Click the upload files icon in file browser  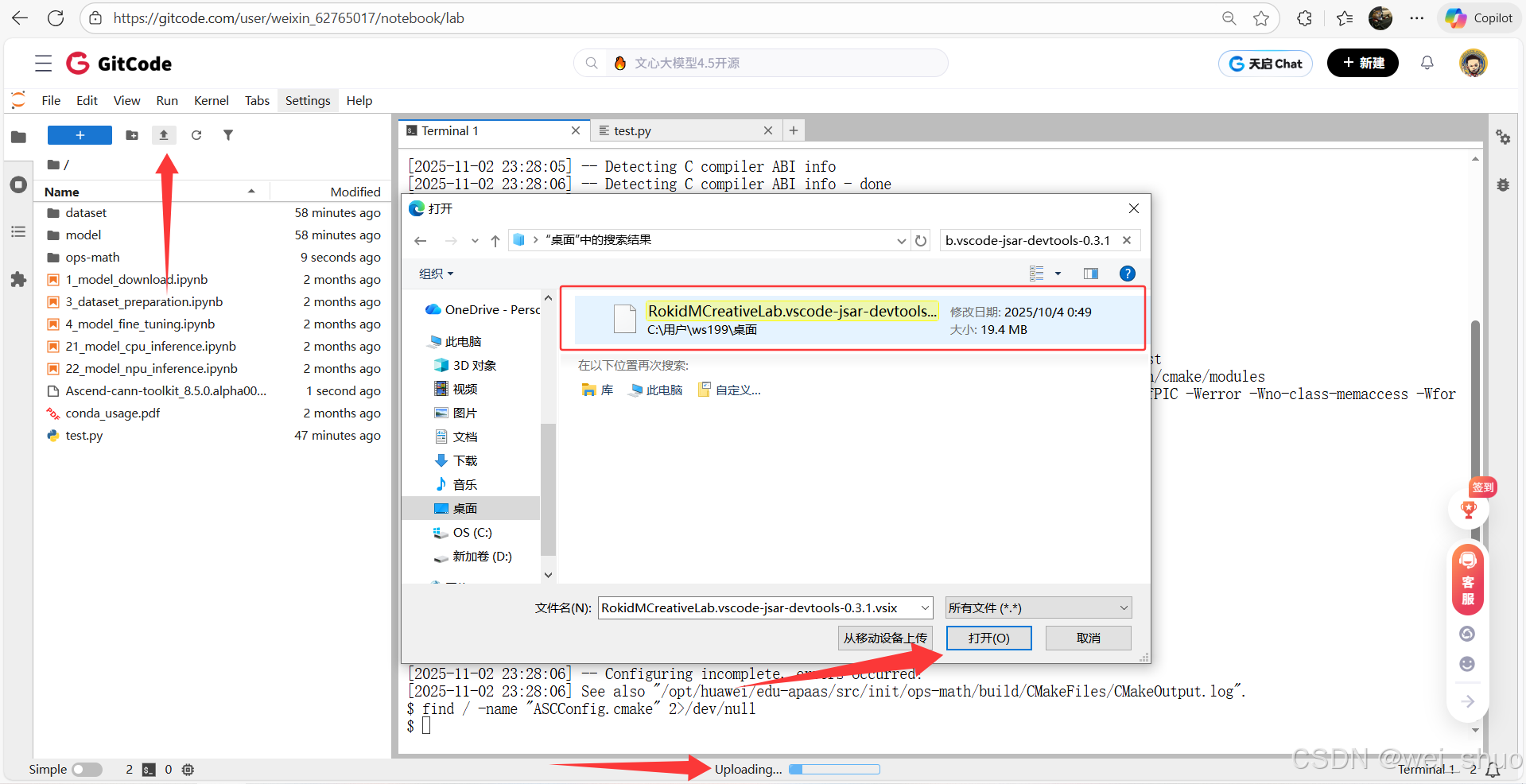[x=164, y=135]
